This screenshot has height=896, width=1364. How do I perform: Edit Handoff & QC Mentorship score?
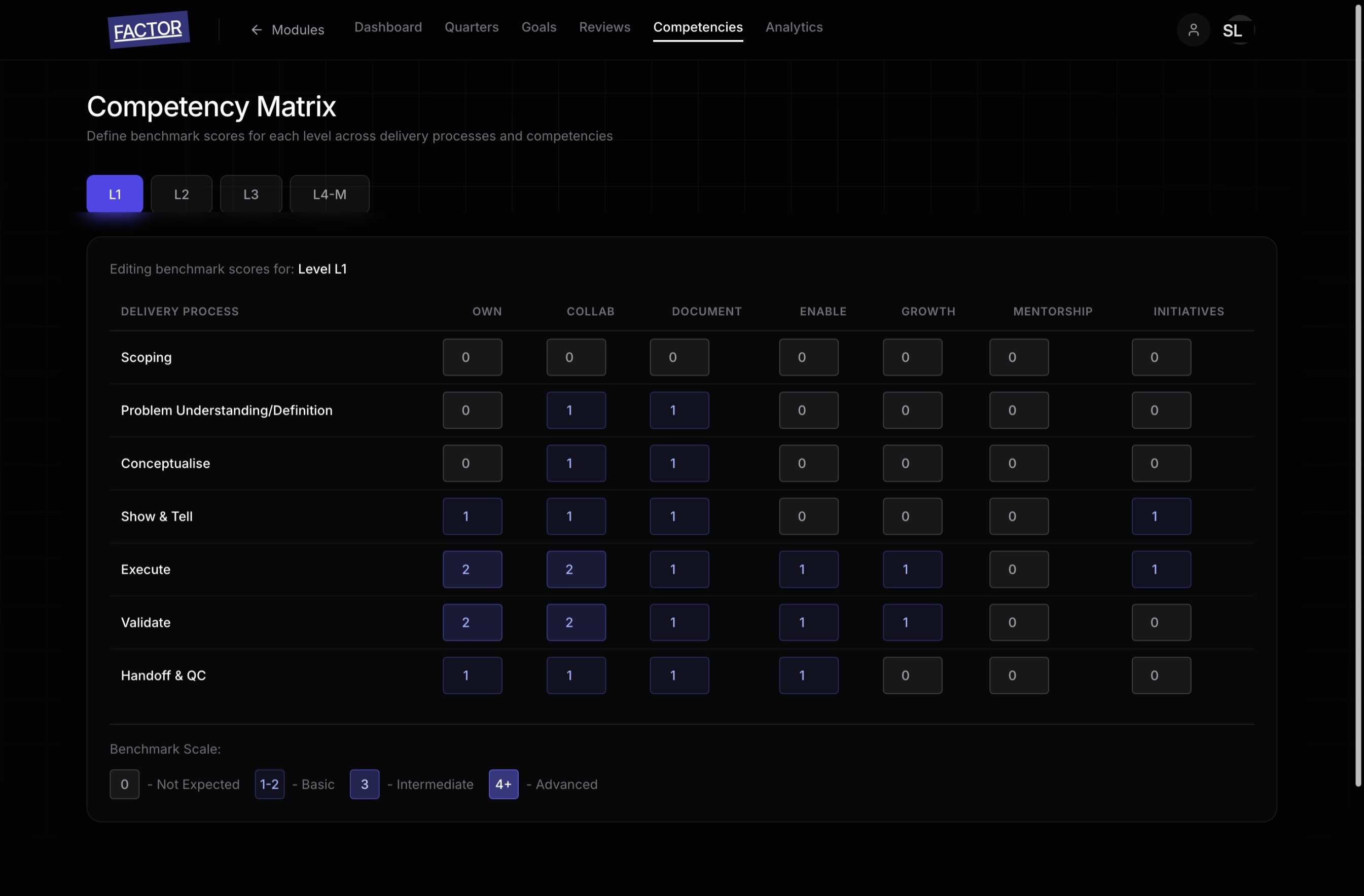pyautogui.click(x=1019, y=676)
